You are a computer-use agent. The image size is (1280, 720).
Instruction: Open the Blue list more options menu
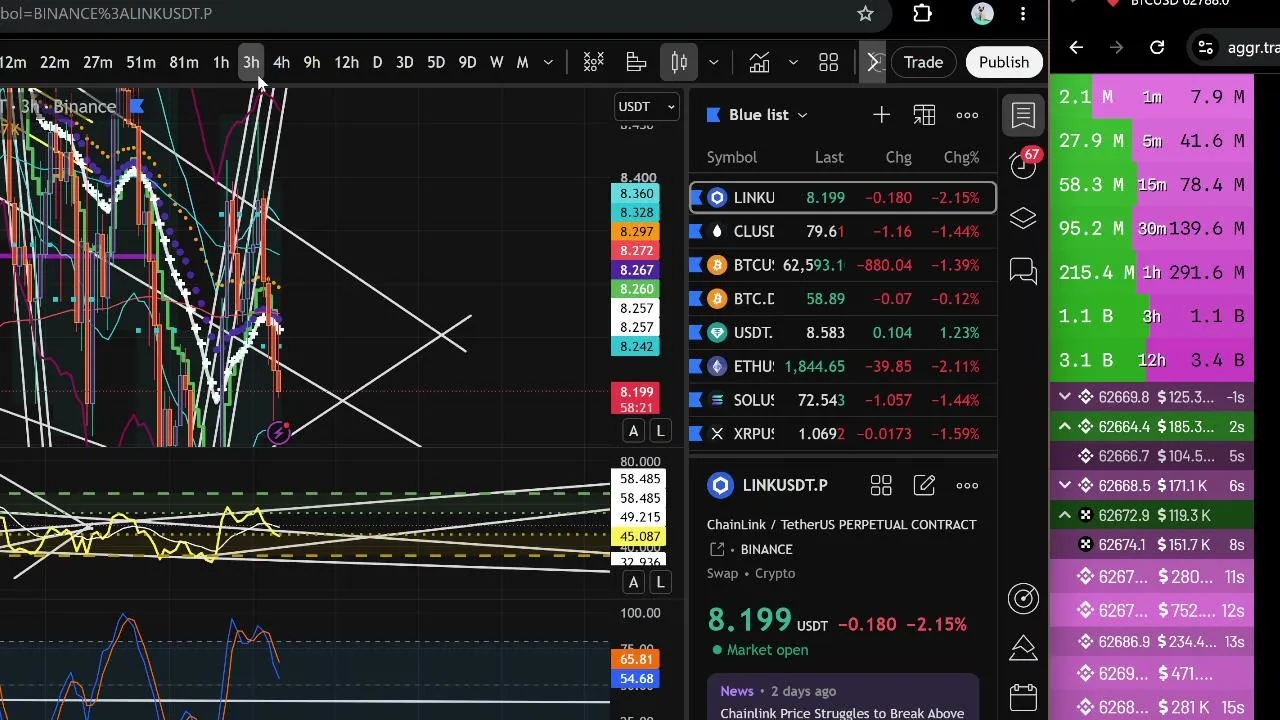point(967,115)
